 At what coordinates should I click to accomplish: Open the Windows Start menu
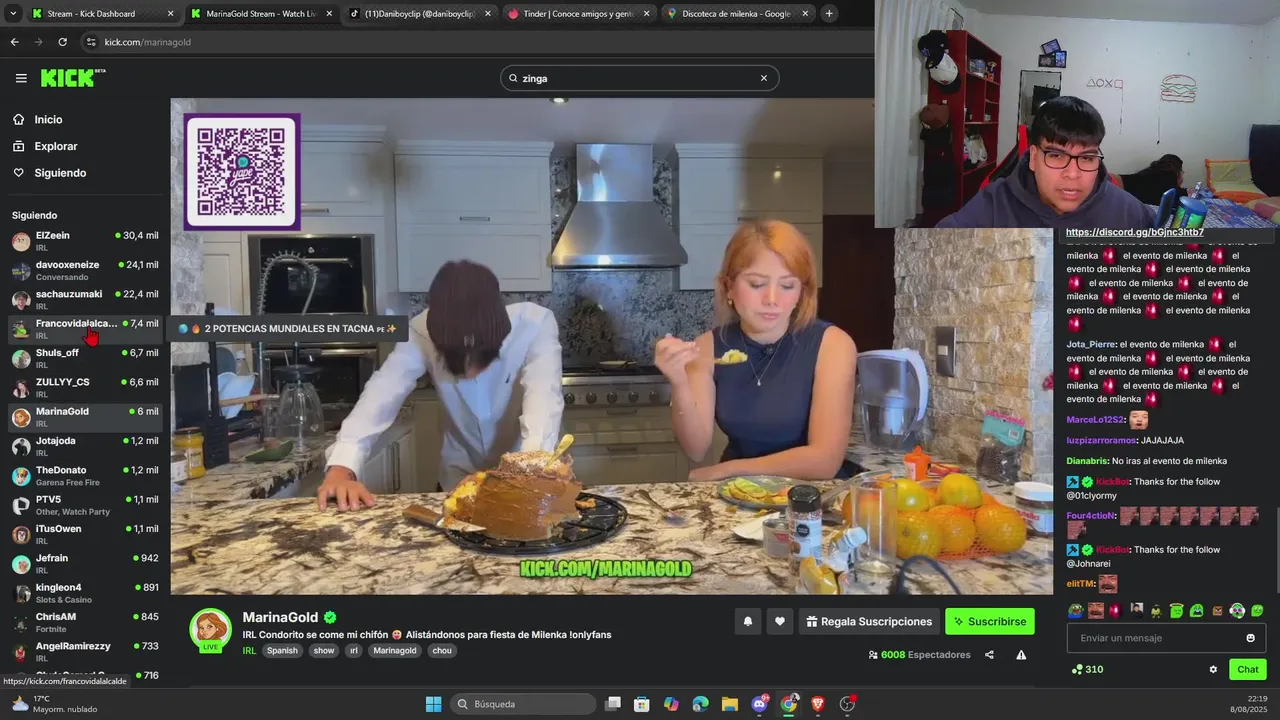pyautogui.click(x=433, y=704)
